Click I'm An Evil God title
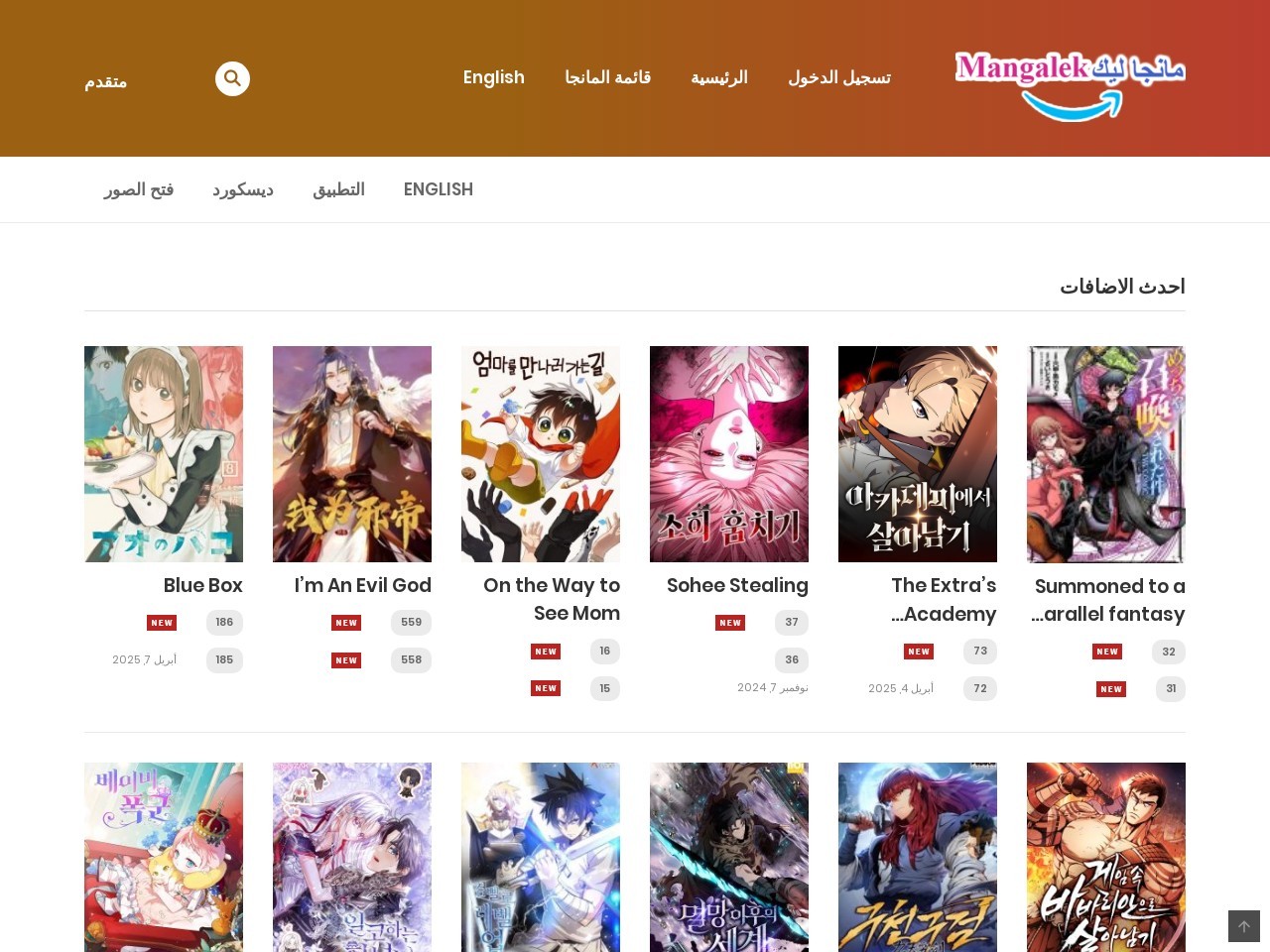1270x952 pixels. [363, 585]
